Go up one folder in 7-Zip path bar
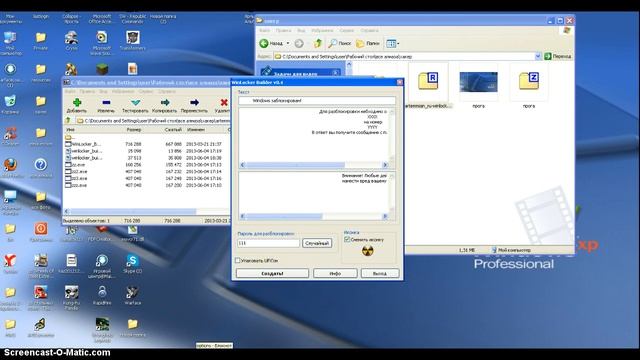The height and width of the screenshot is (360, 640). coord(68,120)
